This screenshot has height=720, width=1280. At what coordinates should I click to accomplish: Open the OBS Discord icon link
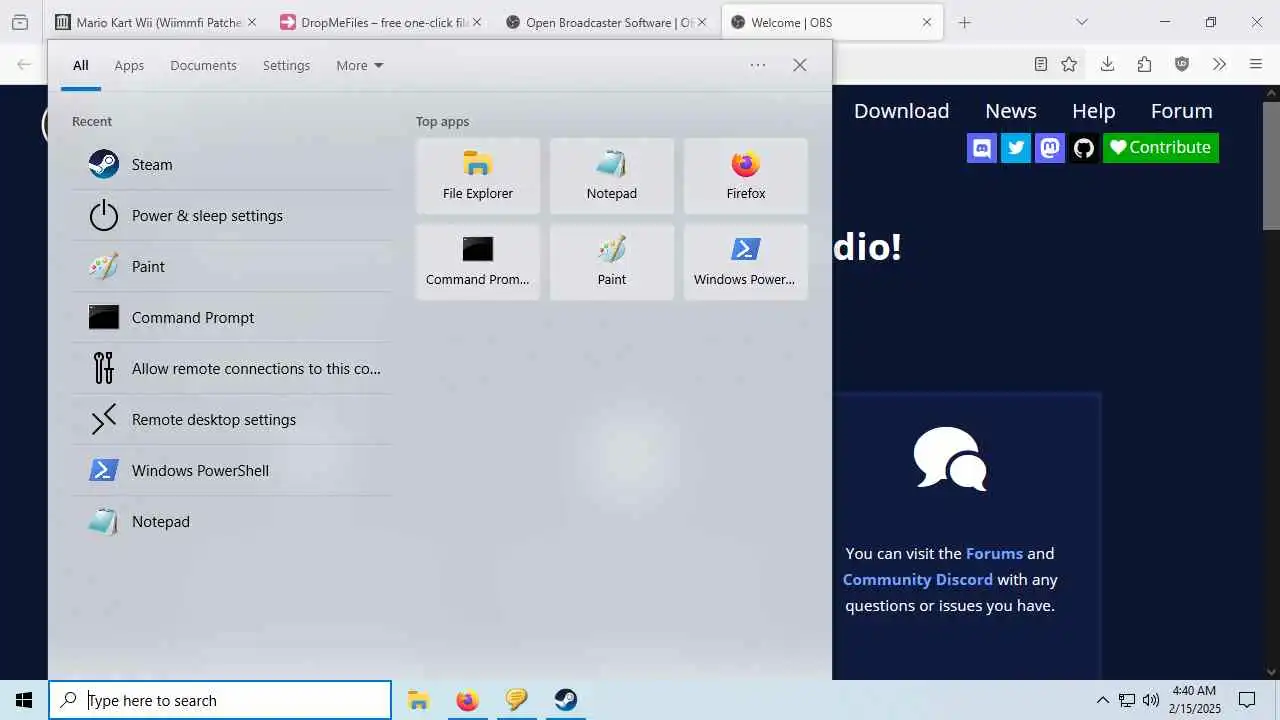(x=982, y=148)
